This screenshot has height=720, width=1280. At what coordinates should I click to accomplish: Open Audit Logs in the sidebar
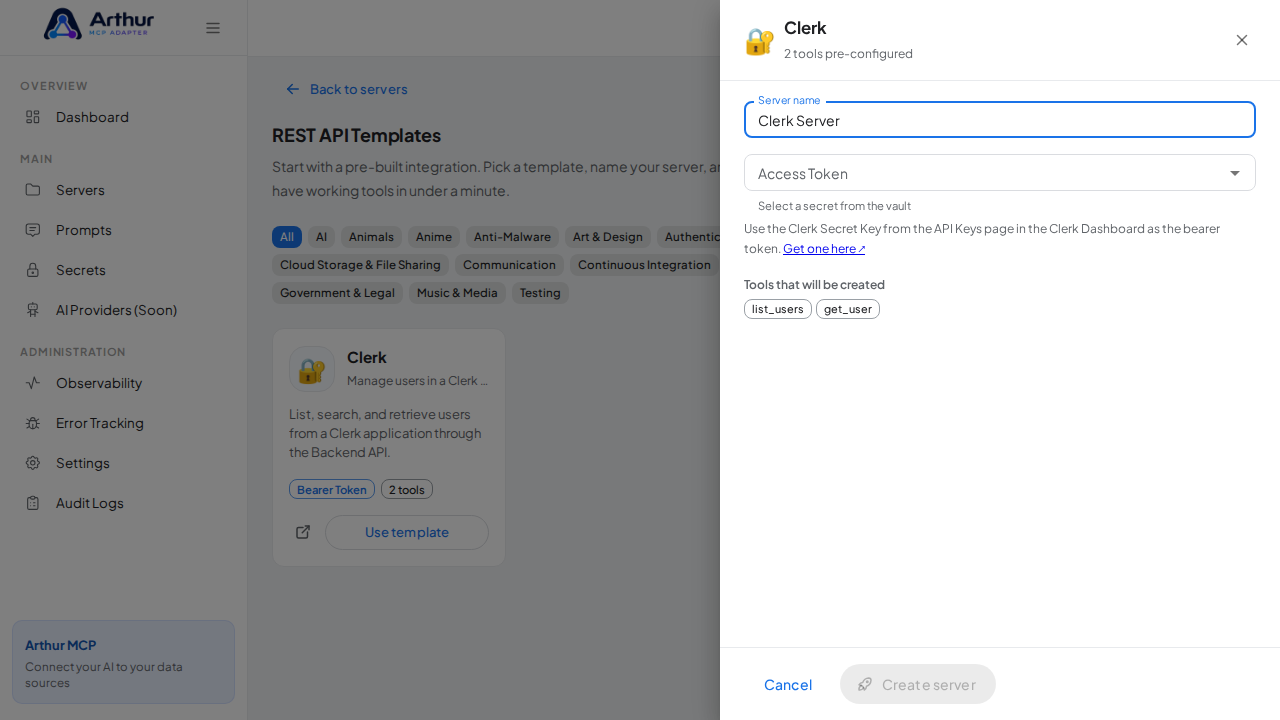coord(123,503)
